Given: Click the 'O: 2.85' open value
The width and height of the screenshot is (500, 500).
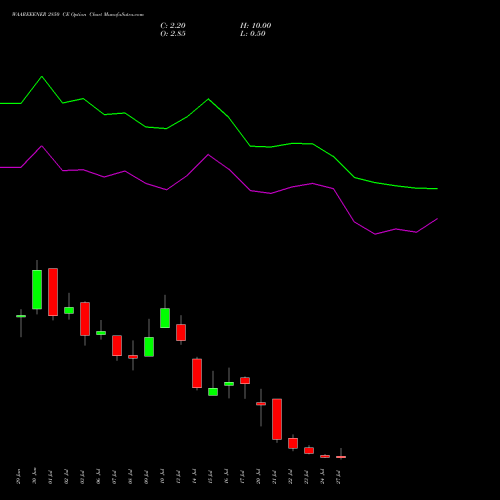Looking at the screenshot, I should pos(173,34).
